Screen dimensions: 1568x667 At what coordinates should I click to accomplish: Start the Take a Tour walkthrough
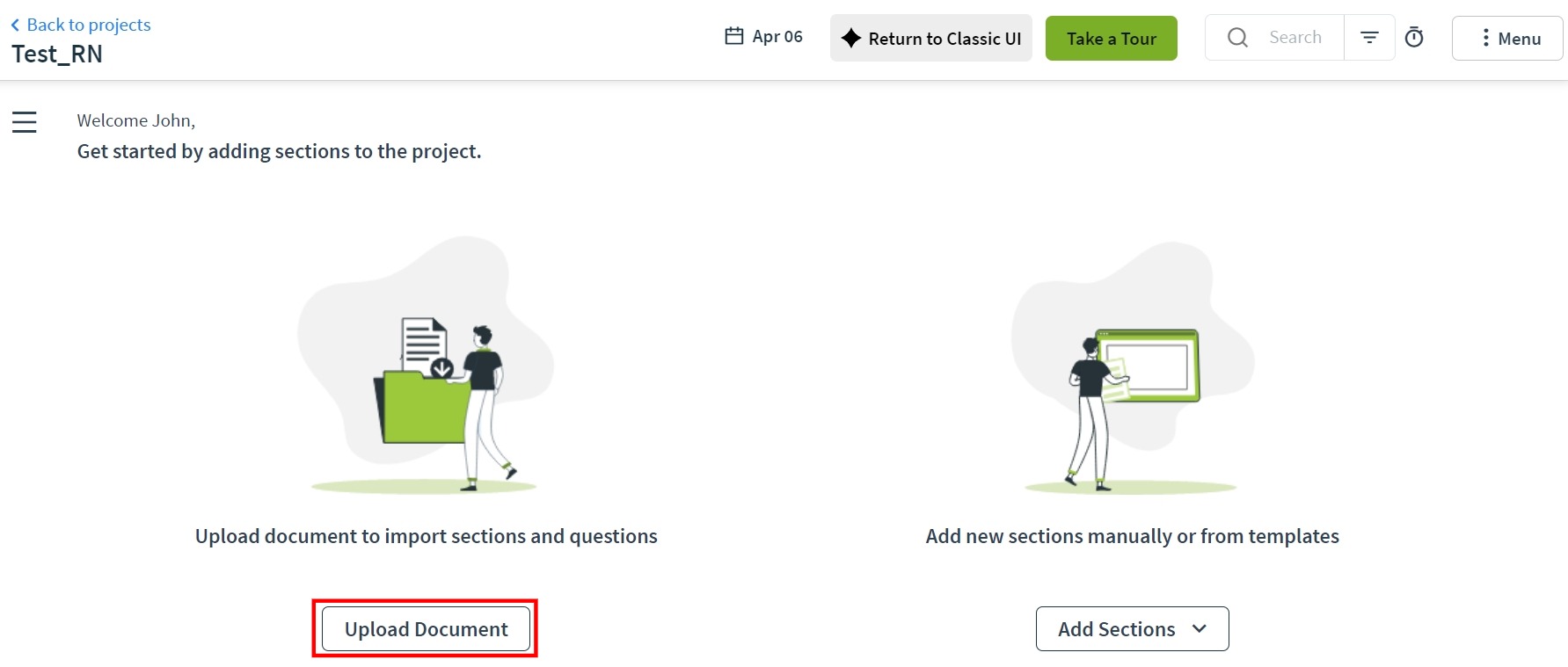(1112, 38)
